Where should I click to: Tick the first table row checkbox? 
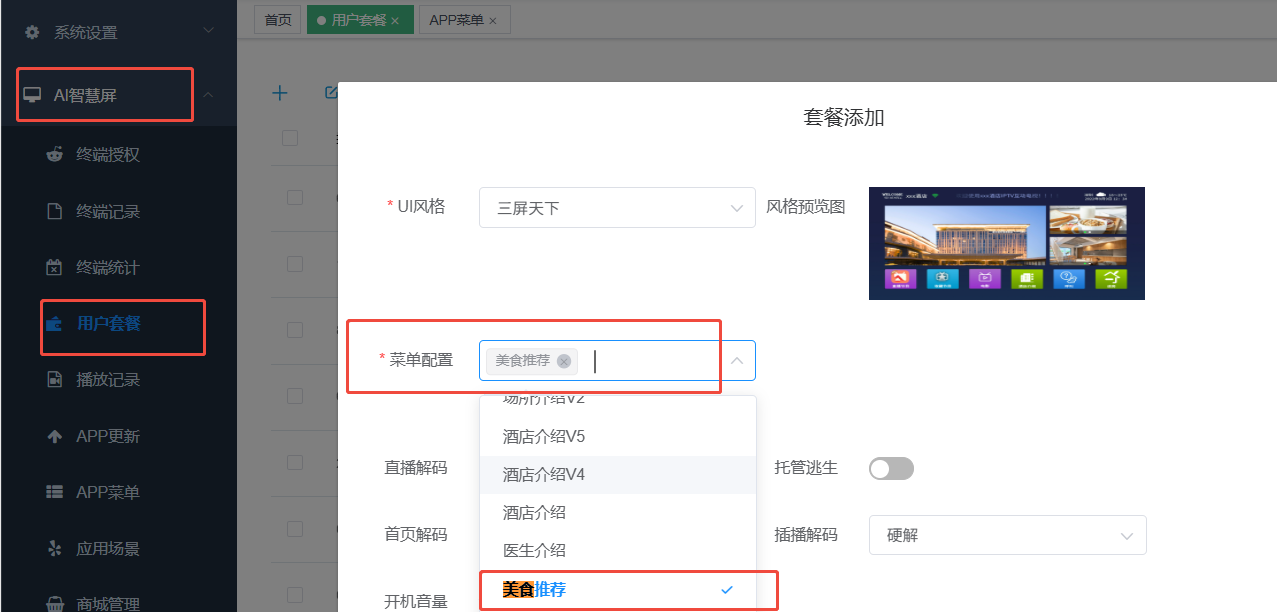[295, 197]
